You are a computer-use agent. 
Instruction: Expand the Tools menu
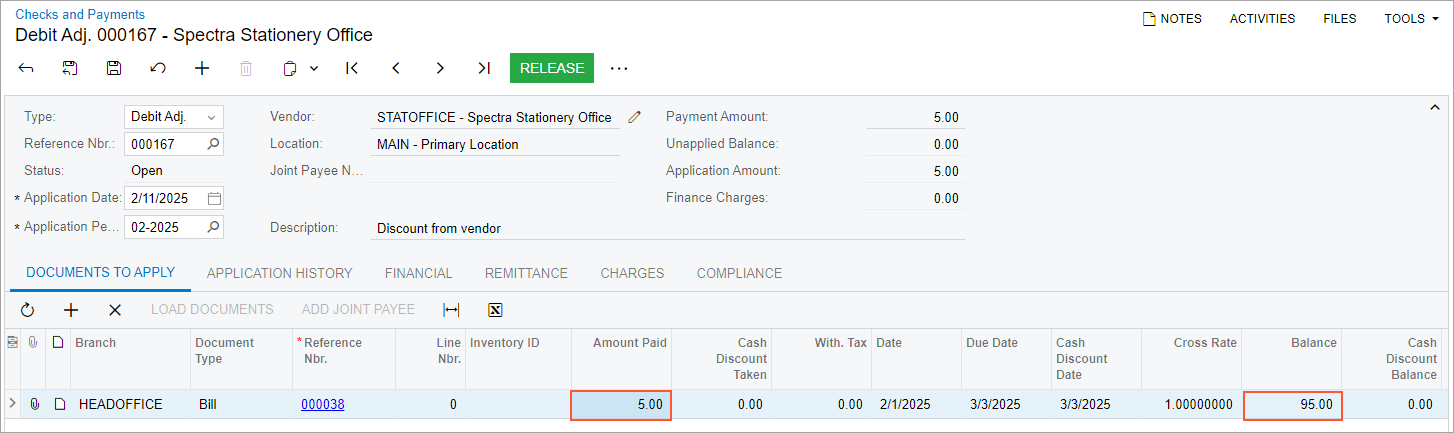[1411, 19]
